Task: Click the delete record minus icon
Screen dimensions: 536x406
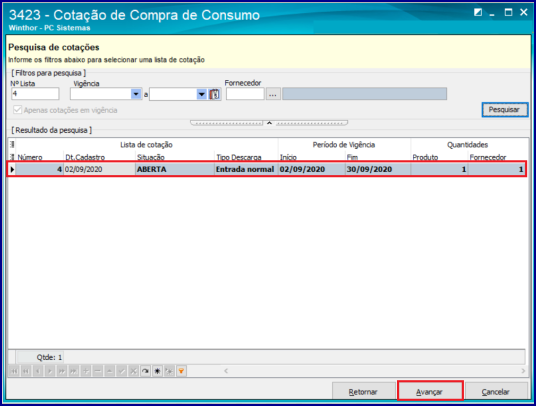Action: (x=98, y=371)
